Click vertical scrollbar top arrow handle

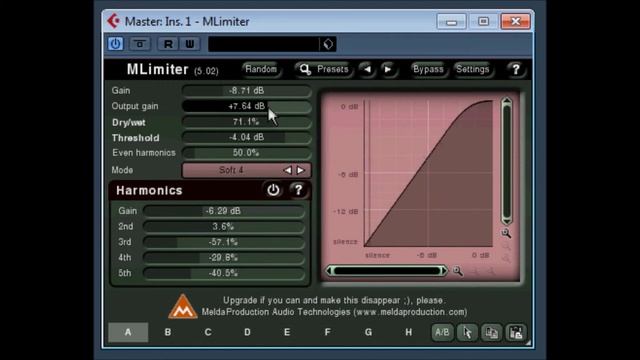click(x=507, y=101)
